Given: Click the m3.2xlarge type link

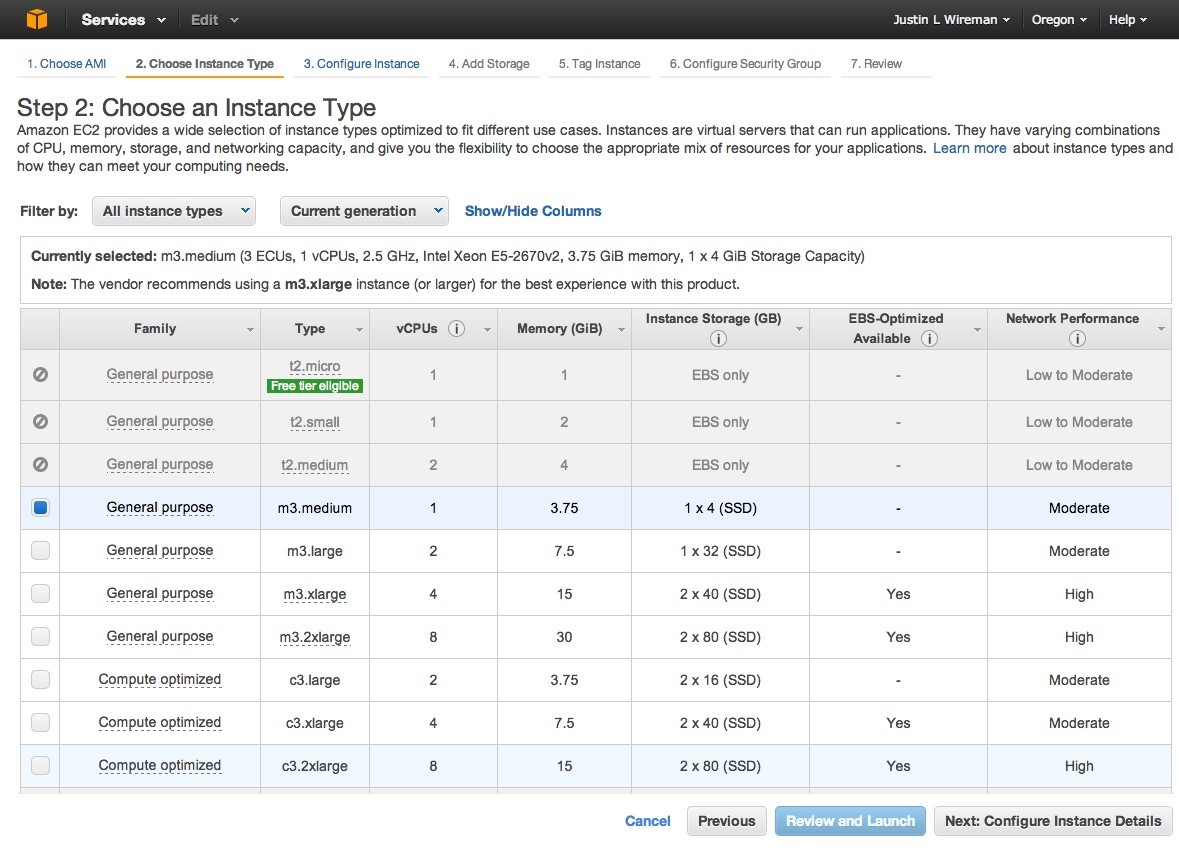Looking at the screenshot, I should (x=314, y=637).
